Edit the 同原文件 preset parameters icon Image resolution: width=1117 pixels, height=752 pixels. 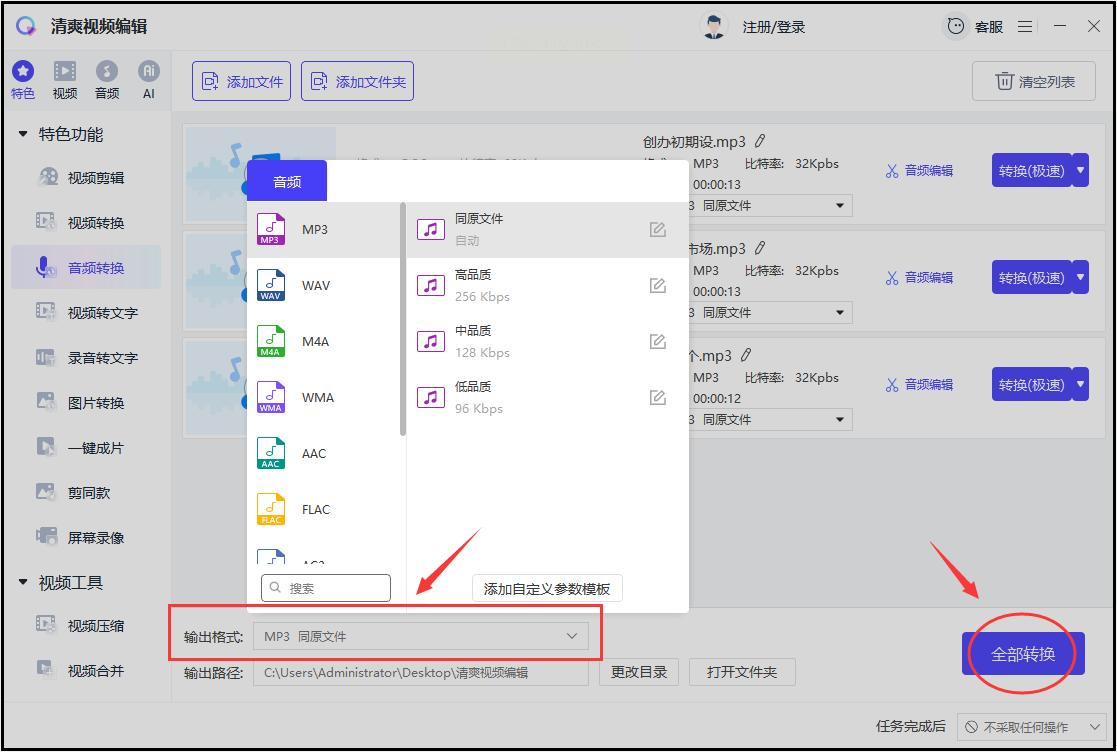click(x=658, y=229)
